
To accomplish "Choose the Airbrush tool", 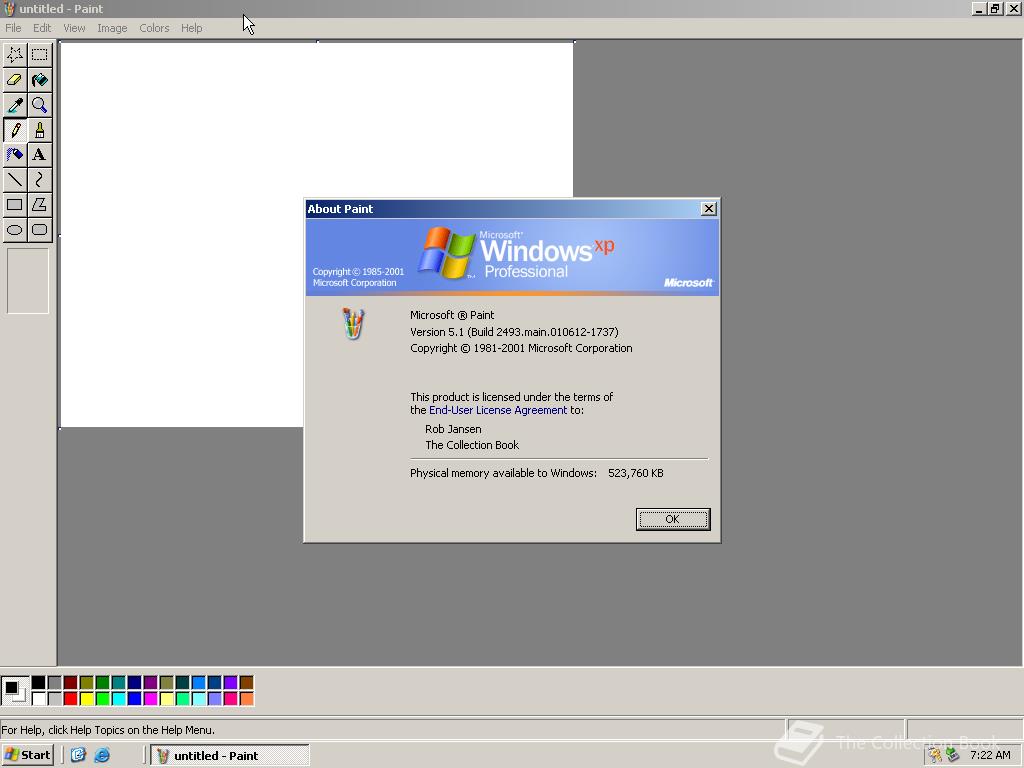I will [x=14, y=155].
